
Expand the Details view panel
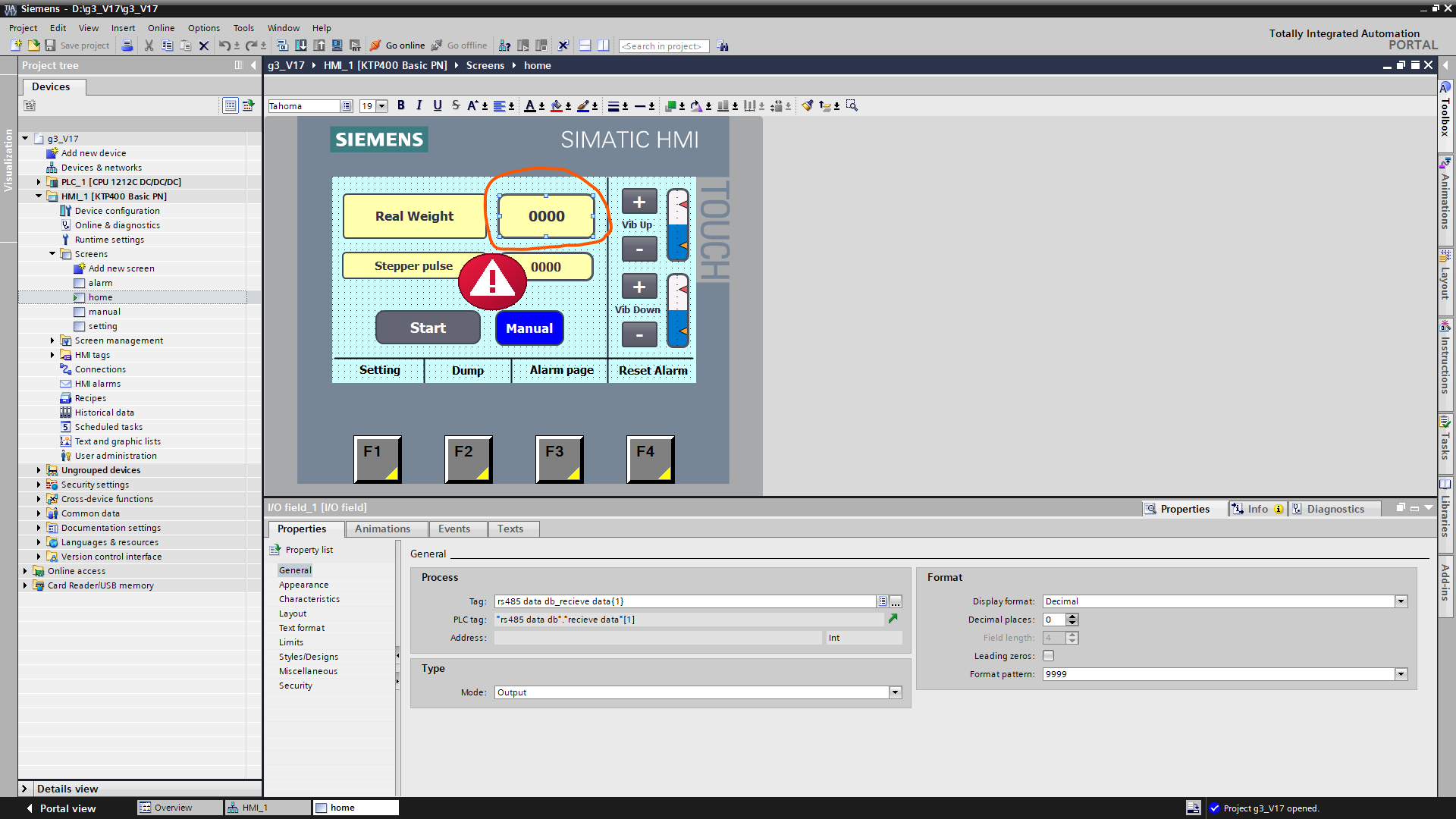pos(24,789)
